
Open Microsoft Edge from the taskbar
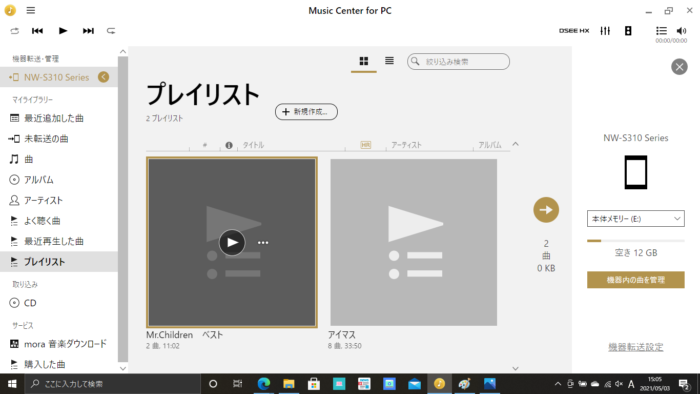263,384
